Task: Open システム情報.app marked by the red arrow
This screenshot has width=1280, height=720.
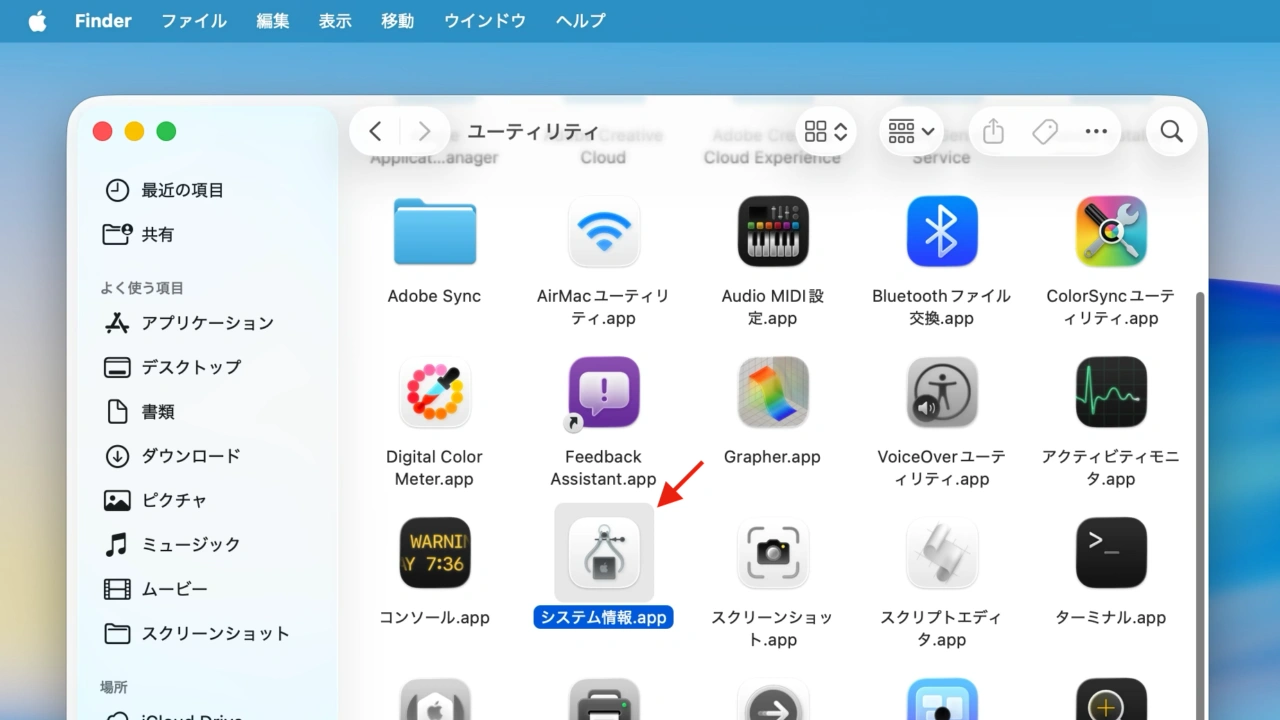Action: click(x=603, y=552)
